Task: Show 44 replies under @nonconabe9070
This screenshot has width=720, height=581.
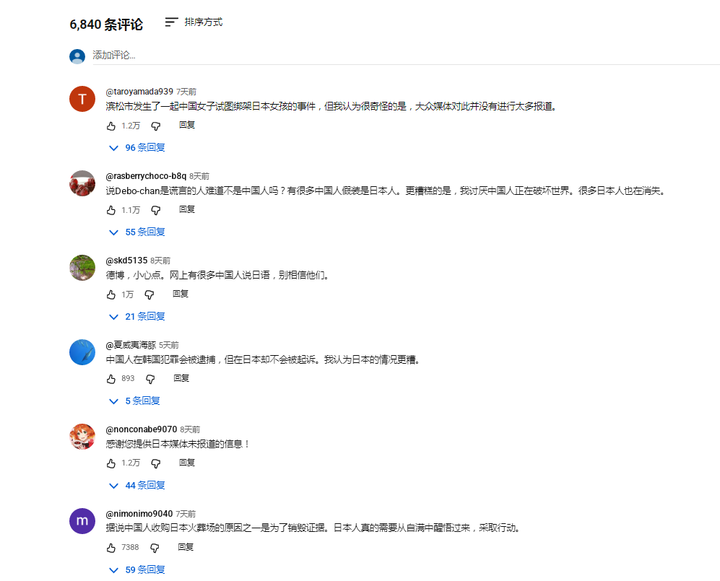Action: [x=137, y=485]
